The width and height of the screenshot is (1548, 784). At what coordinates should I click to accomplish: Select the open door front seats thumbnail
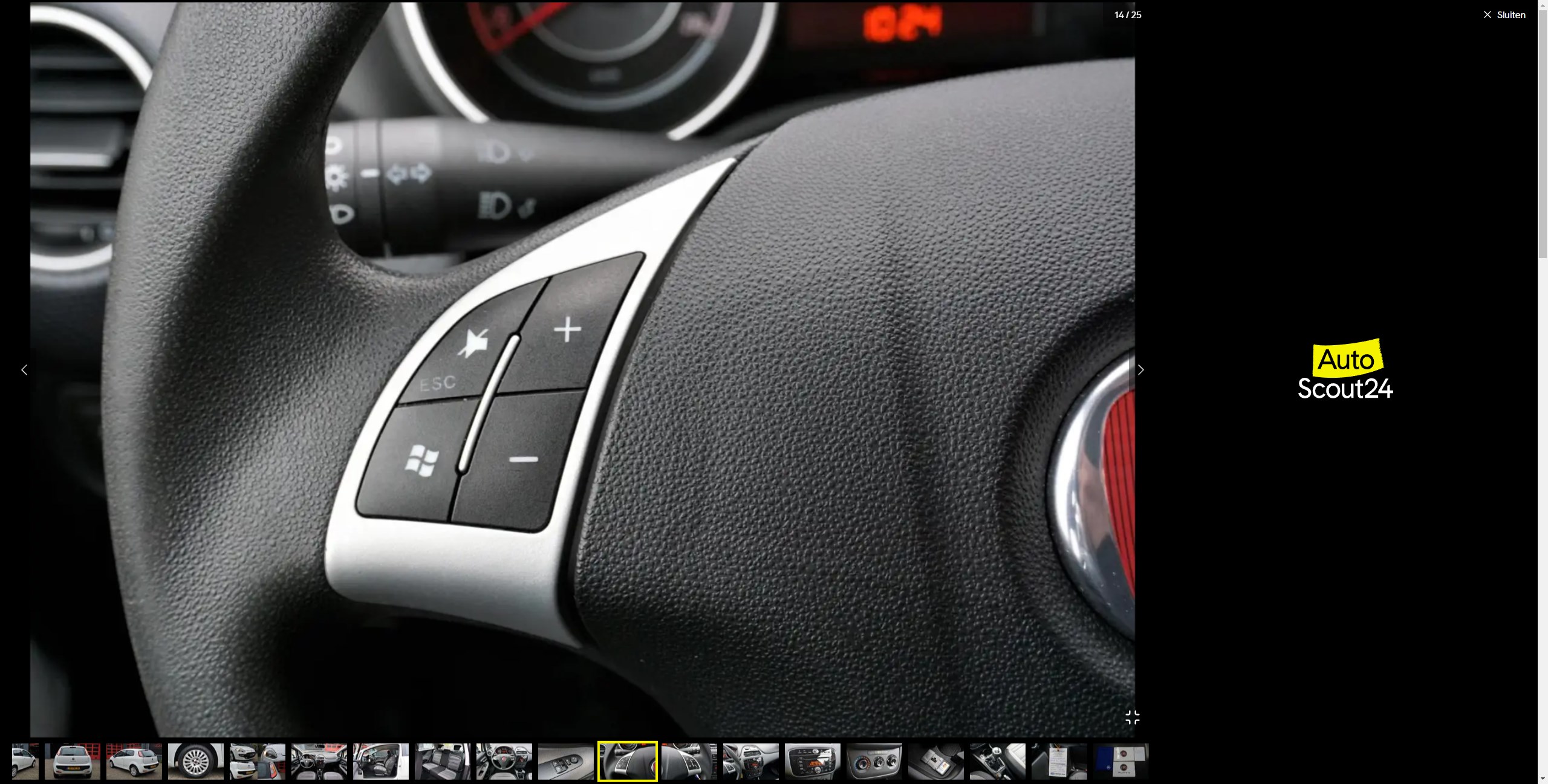380,761
